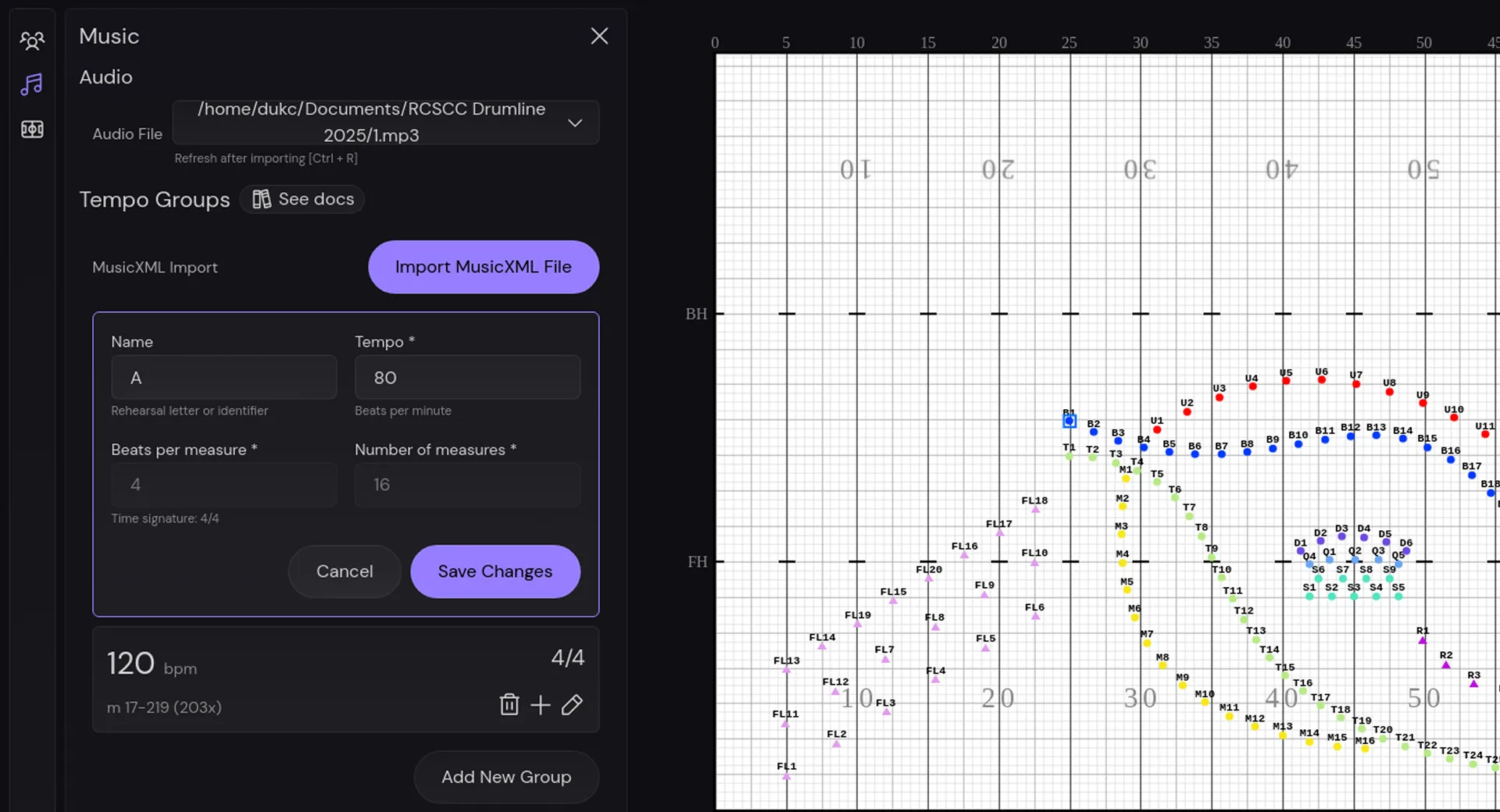This screenshot has width=1500, height=812.
Task: Click Add New Group
Action: coord(505,777)
